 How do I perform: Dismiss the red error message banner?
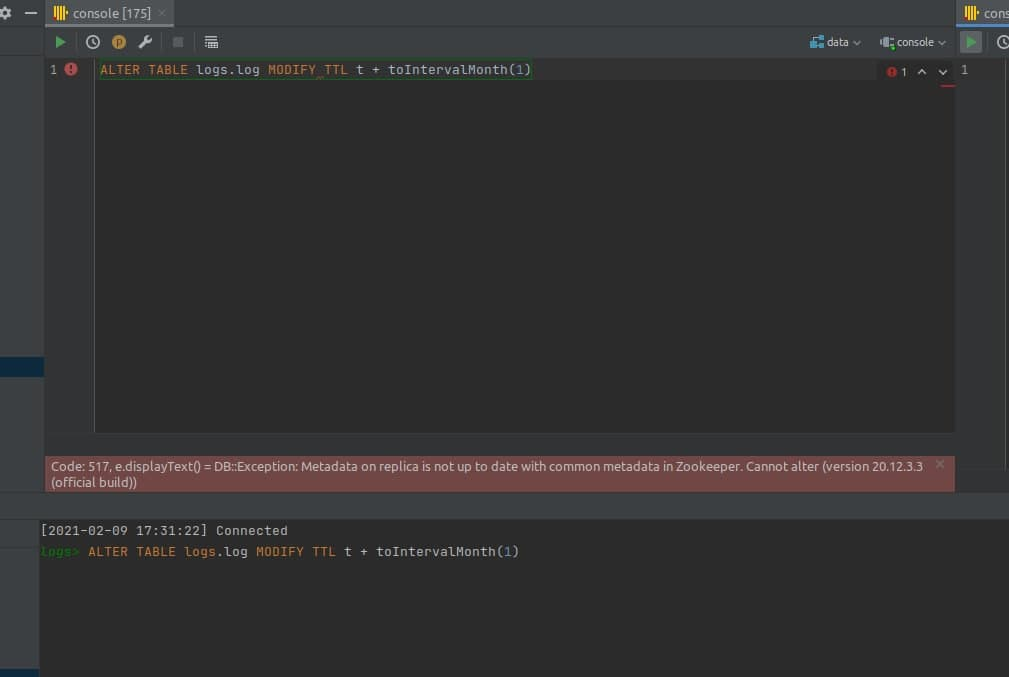coord(940,464)
